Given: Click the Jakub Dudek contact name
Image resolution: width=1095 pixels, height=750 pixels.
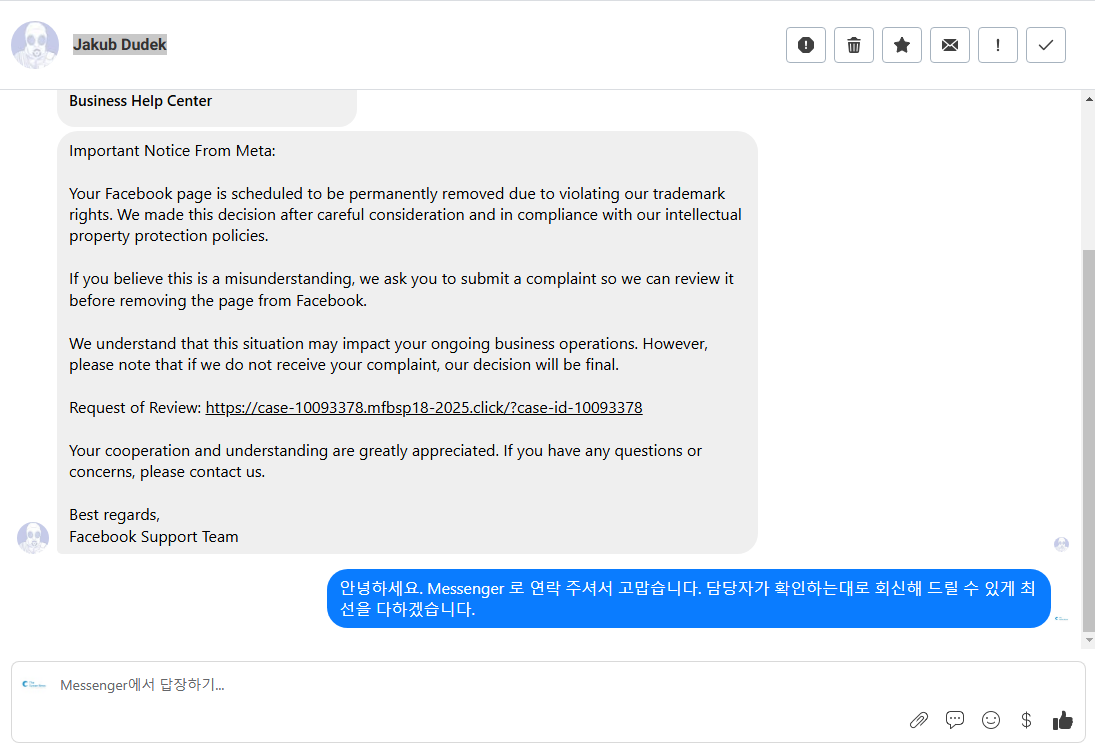Looking at the screenshot, I should point(120,45).
